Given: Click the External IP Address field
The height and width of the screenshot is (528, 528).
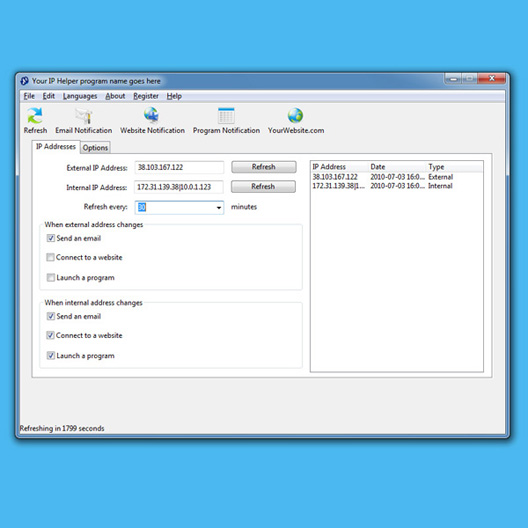Looking at the screenshot, I should coord(179,167).
